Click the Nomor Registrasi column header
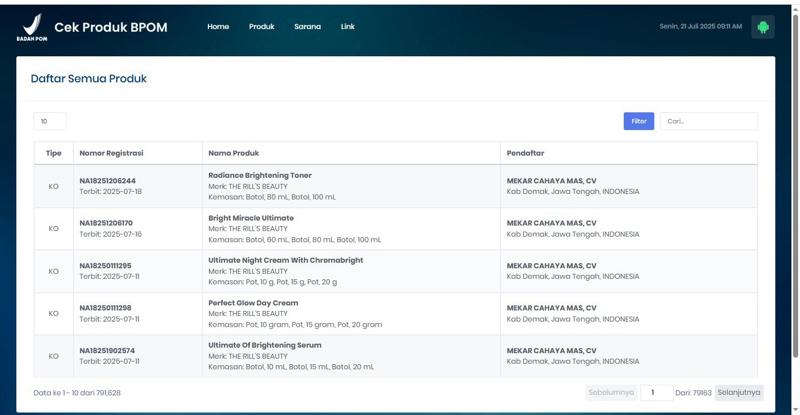The width and height of the screenshot is (800, 415). [111, 153]
